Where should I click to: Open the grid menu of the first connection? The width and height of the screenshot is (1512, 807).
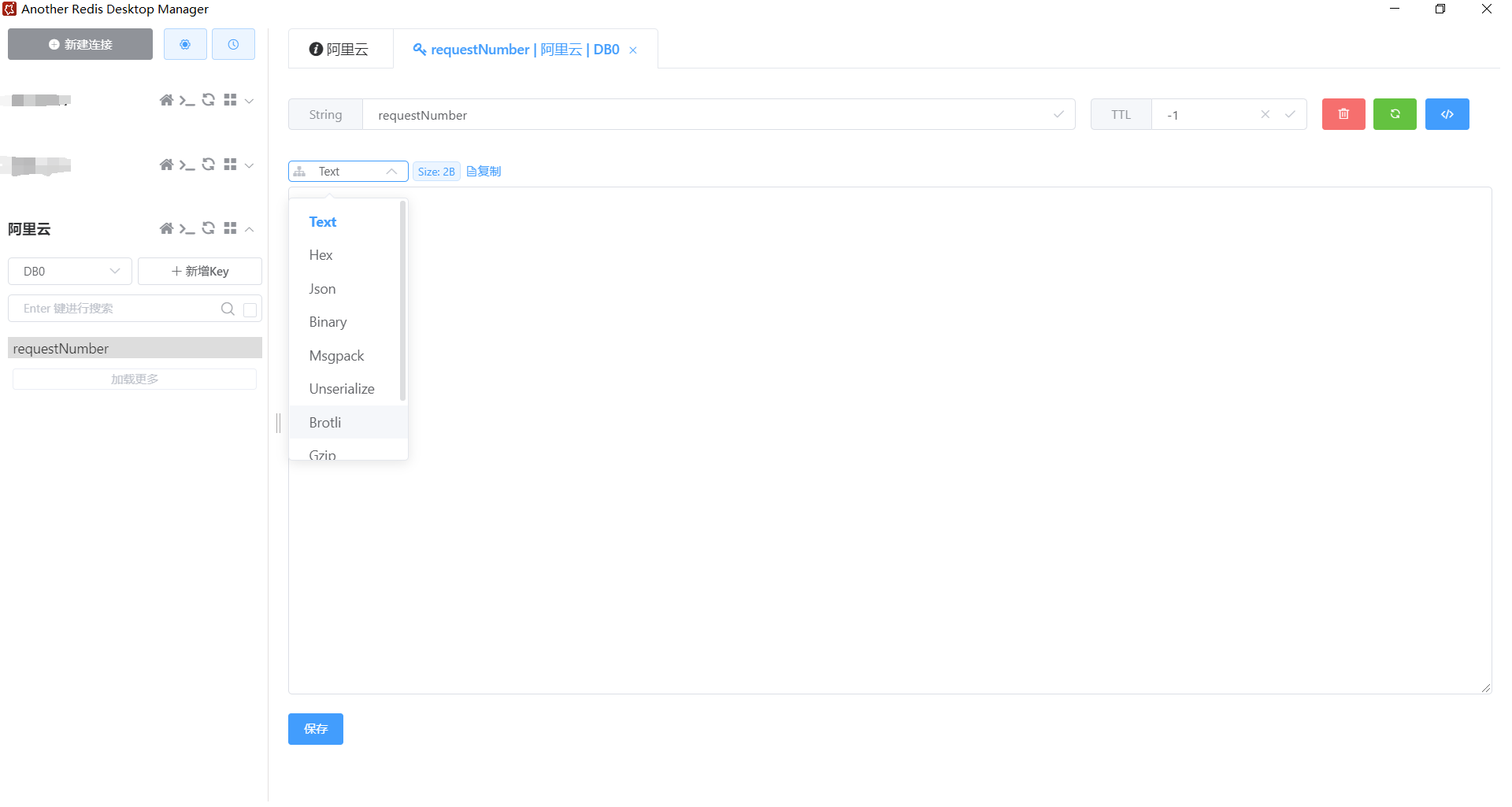point(230,100)
